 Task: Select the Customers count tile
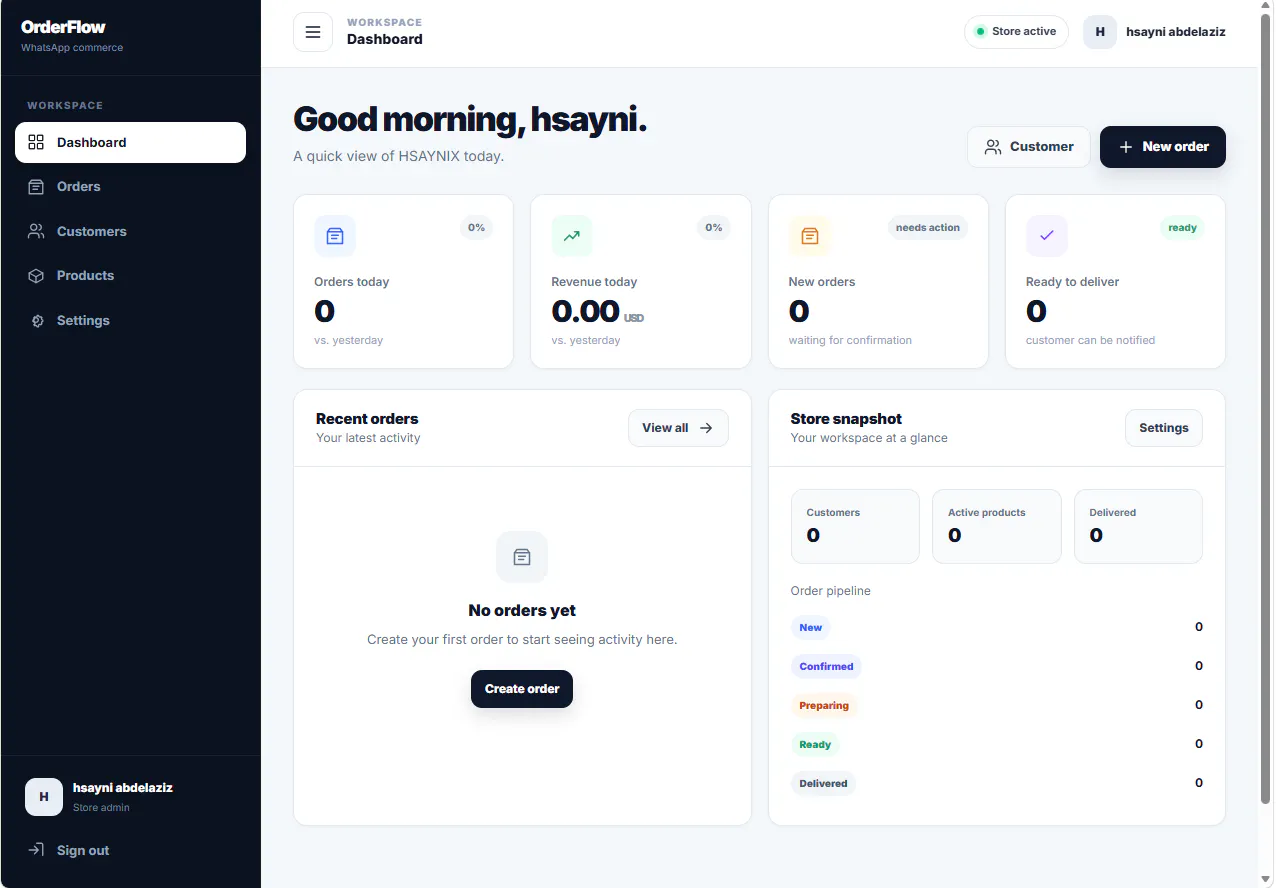(855, 526)
